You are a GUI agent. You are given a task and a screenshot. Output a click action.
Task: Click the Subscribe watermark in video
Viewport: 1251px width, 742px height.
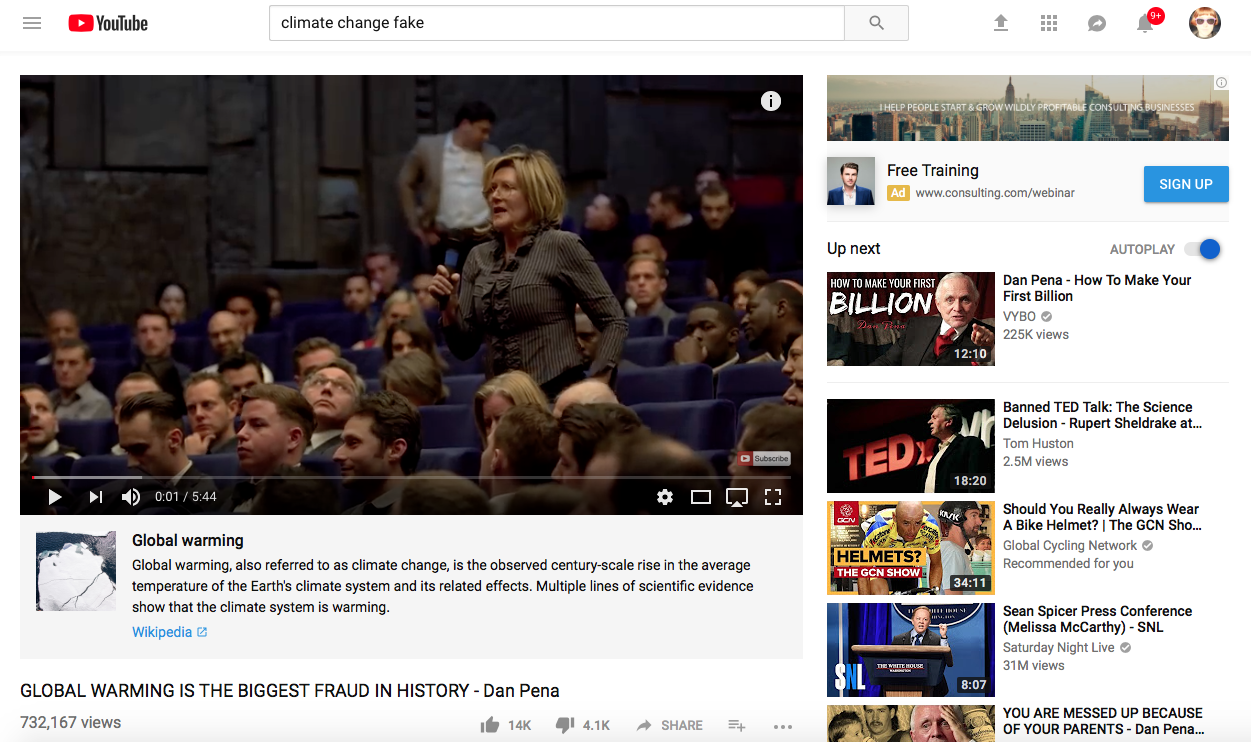point(764,459)
